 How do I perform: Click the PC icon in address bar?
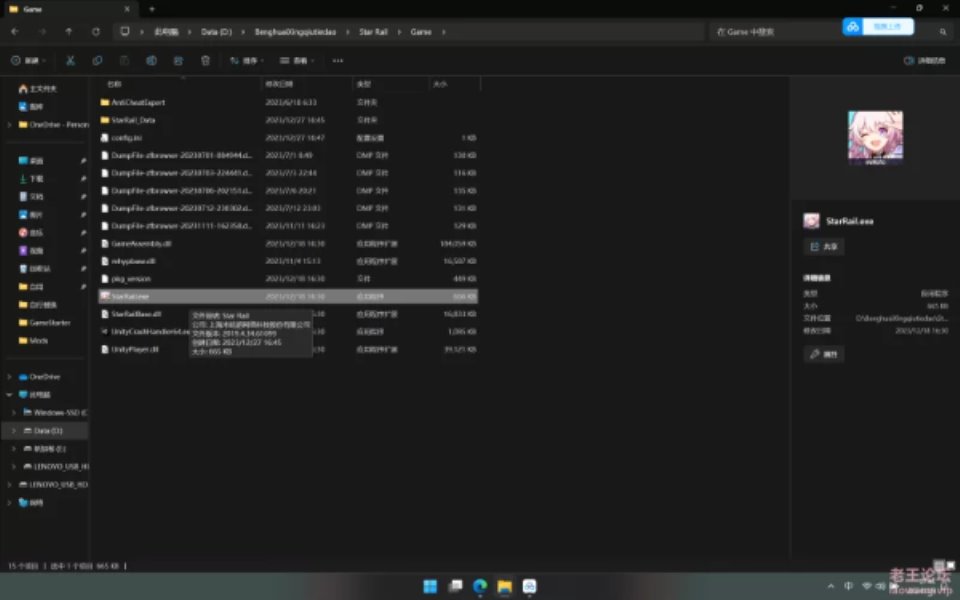(125, 32)
